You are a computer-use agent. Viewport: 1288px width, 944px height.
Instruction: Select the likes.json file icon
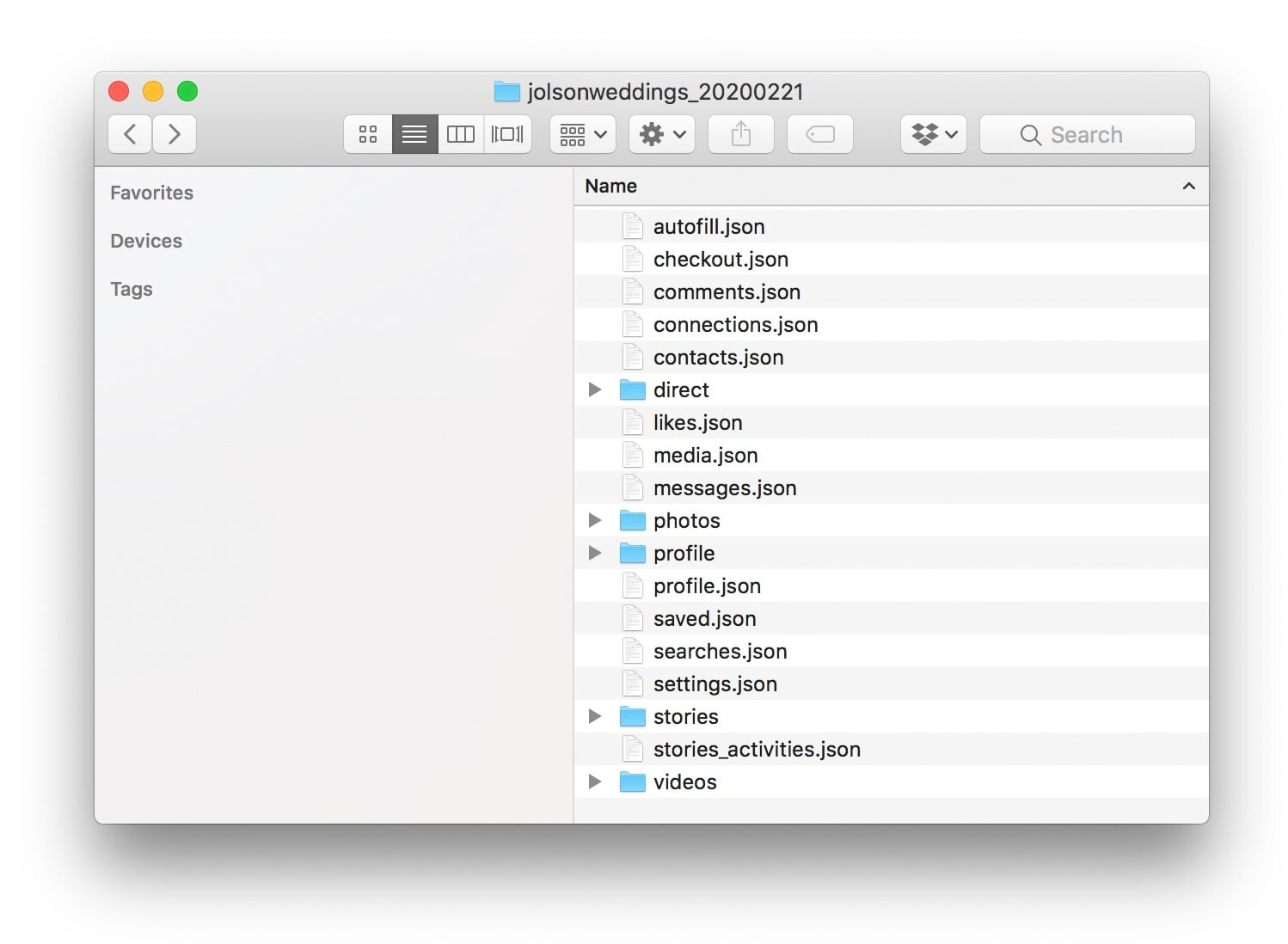tap(633, 422)
